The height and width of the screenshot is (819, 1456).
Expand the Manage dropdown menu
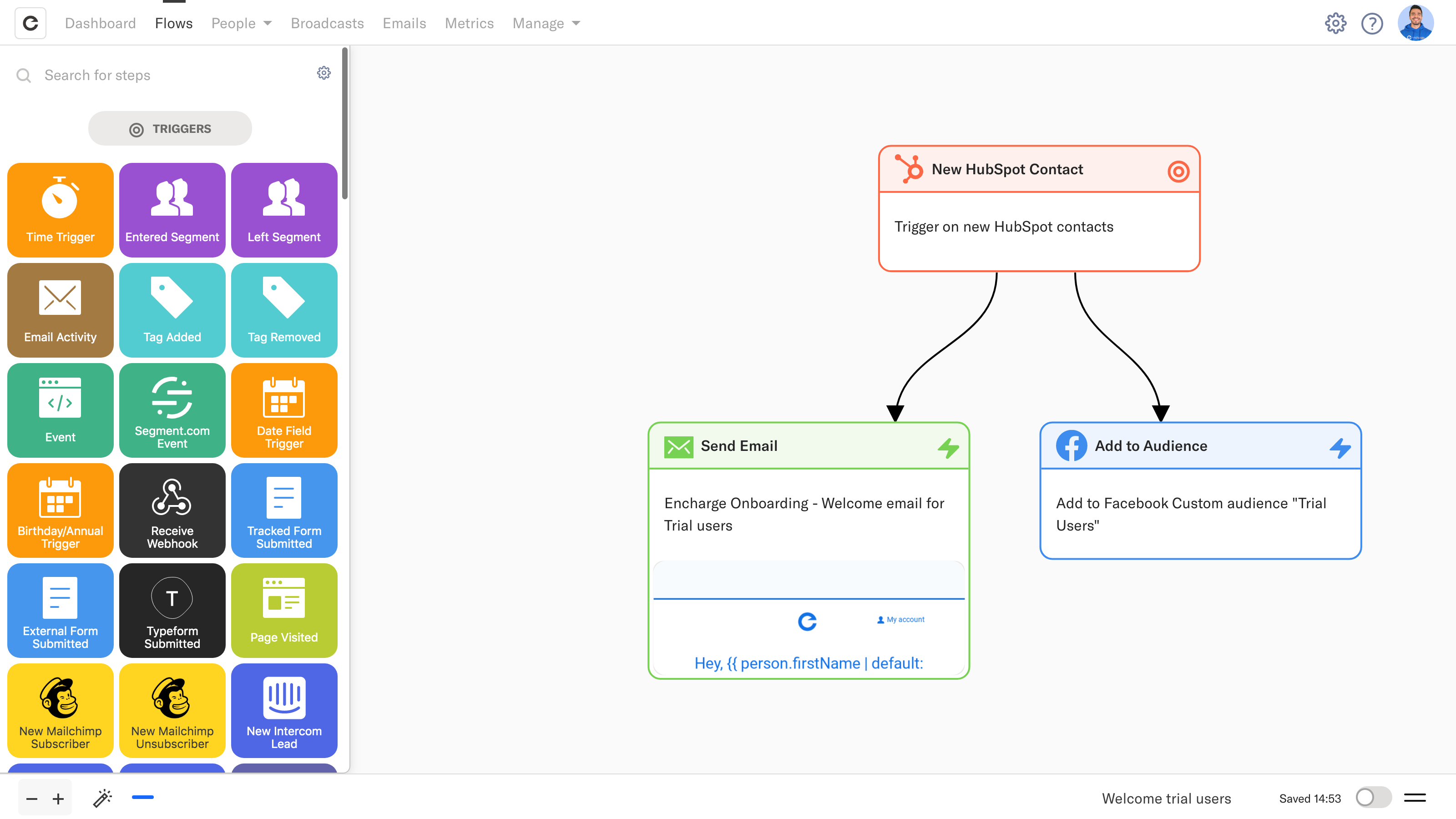(x=546, y=23)
